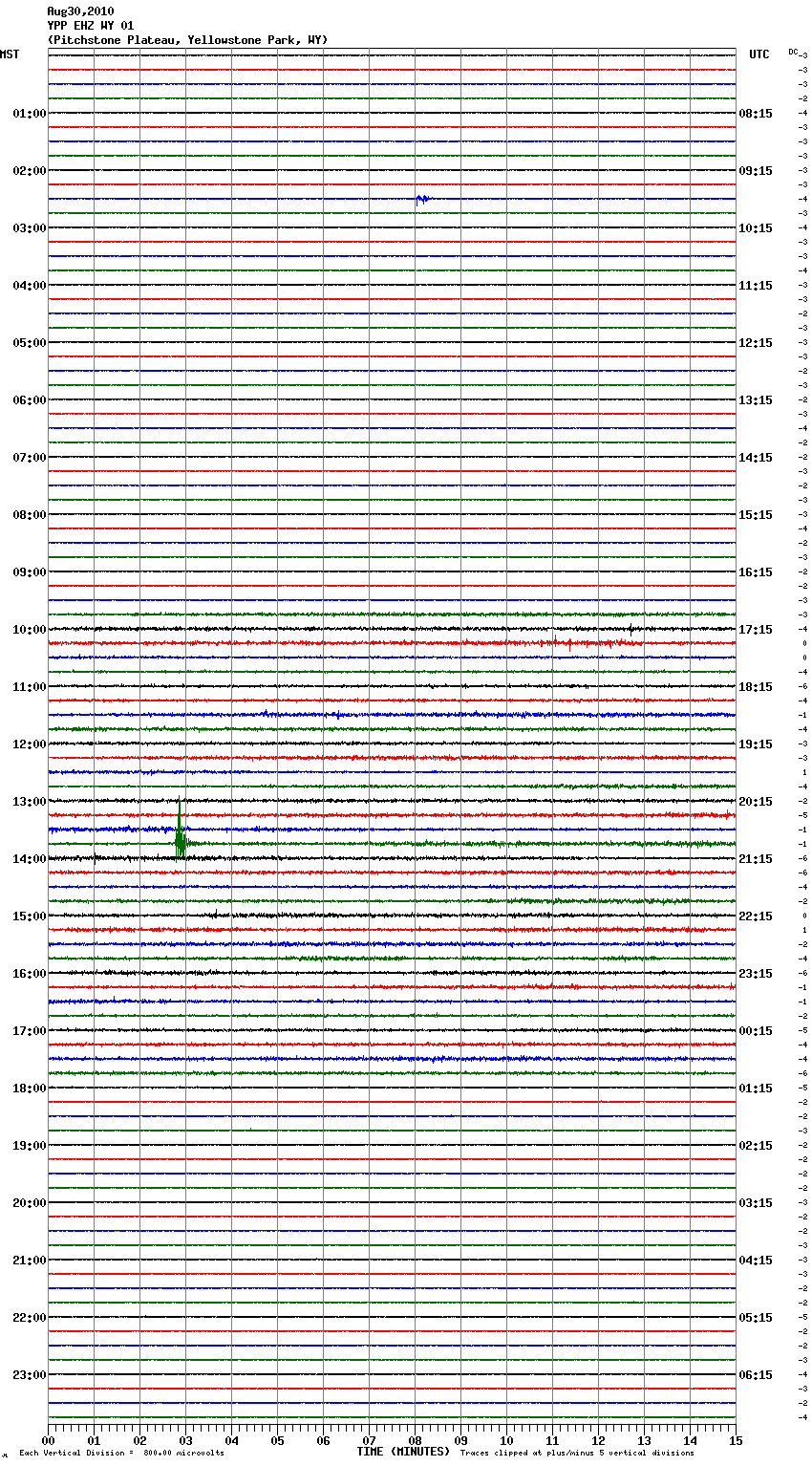Click the traces clipped footnote text

pos(577,1454)
